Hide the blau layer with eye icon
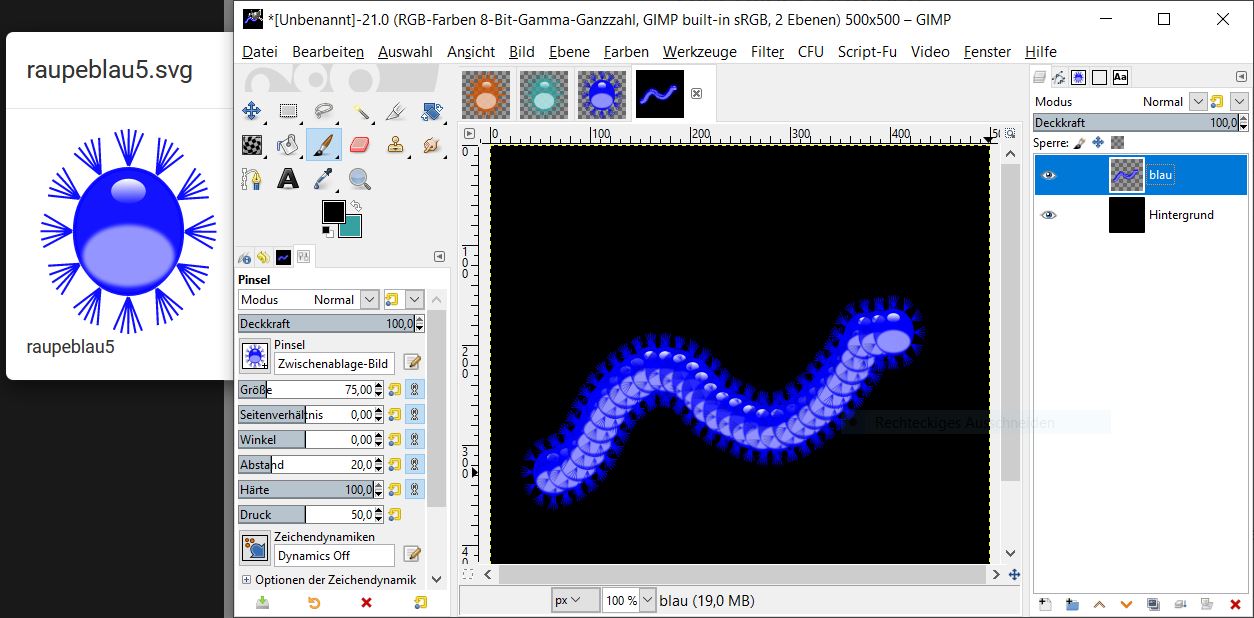 tap(1048, 175)
